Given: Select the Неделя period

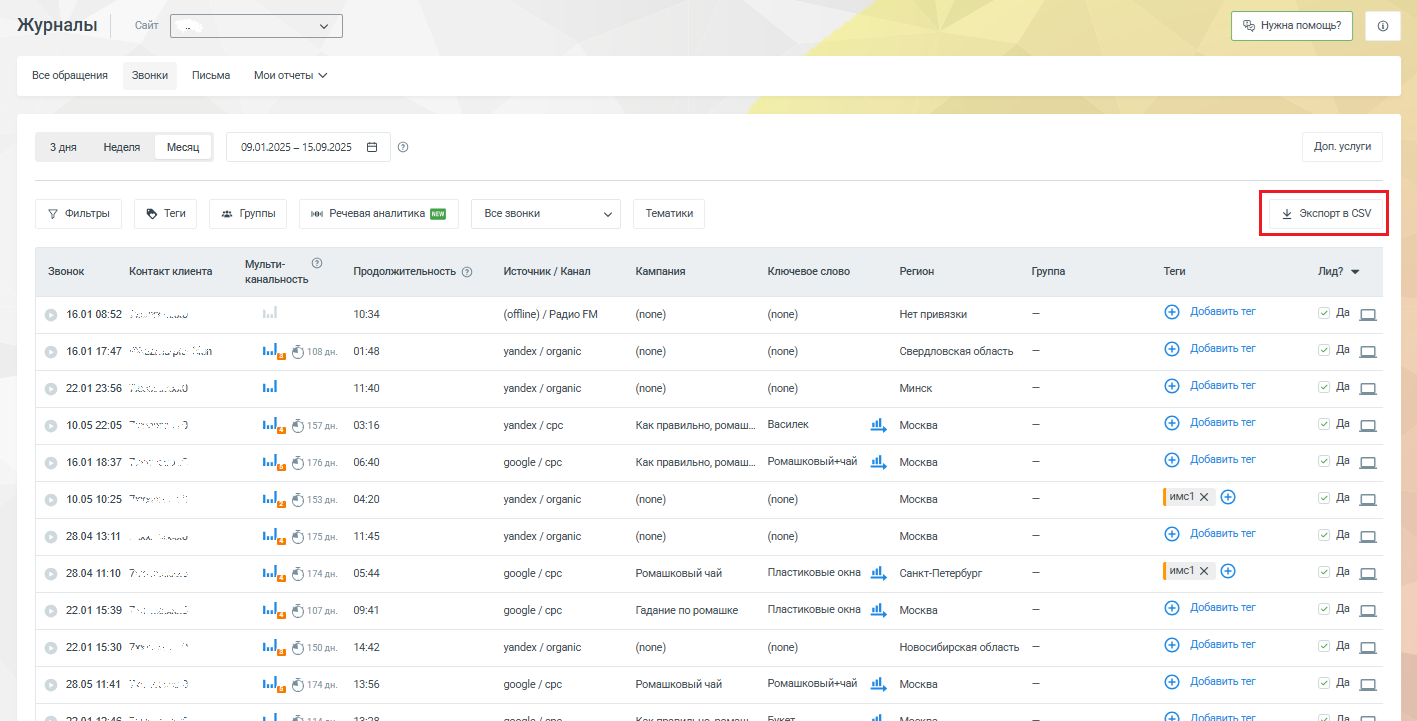Looking at the screenshot, I should (122, 147).
